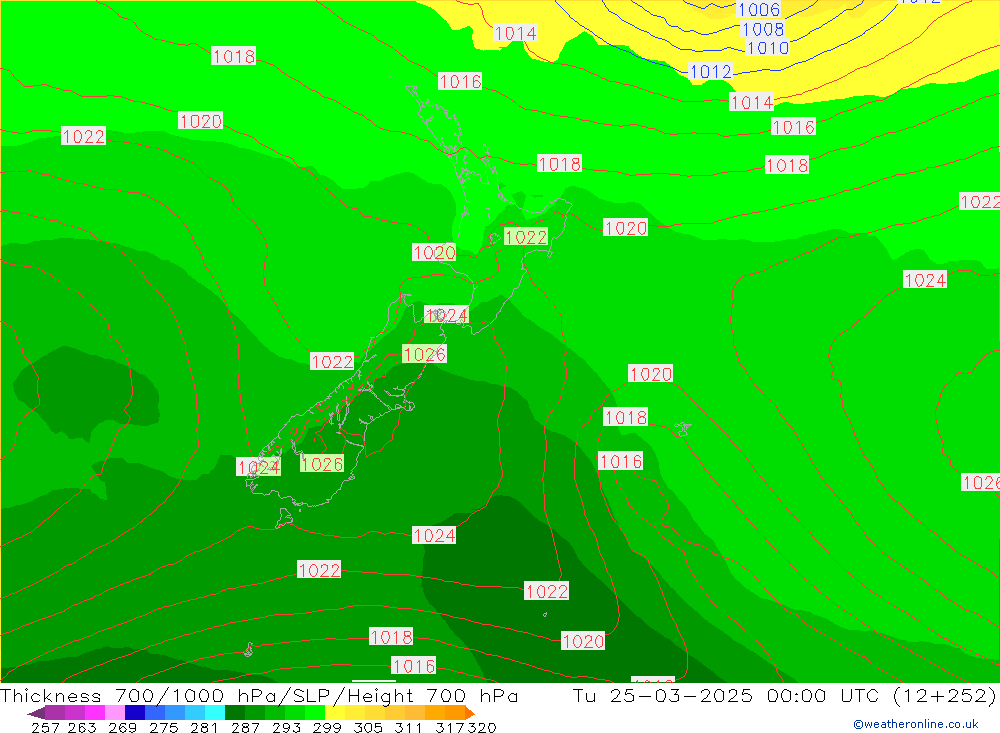Click the Stewart Island outline below South Island
This screenshot has height=733, width=1000.
[284, 518]
